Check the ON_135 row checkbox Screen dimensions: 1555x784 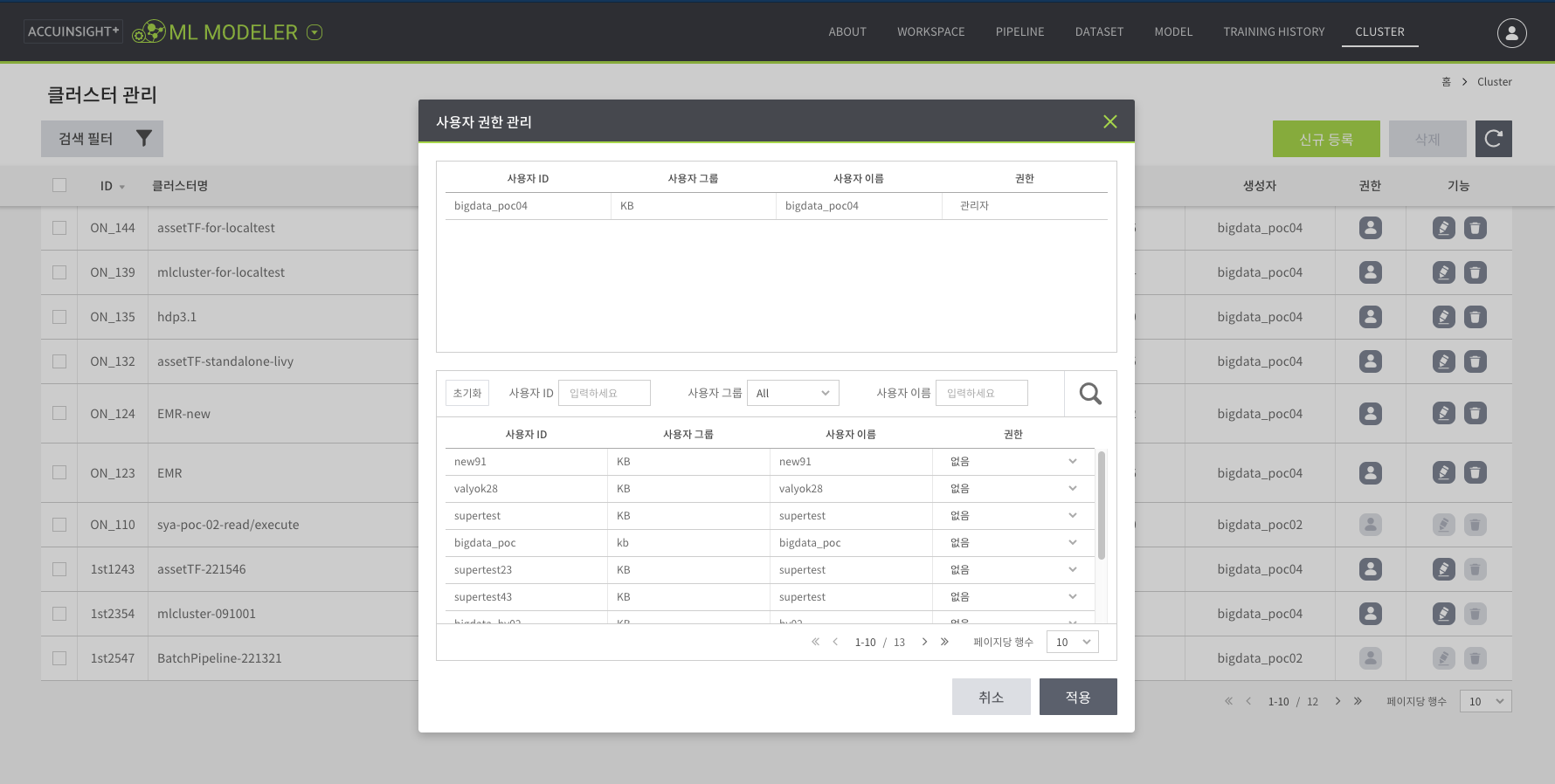point(59,317)
